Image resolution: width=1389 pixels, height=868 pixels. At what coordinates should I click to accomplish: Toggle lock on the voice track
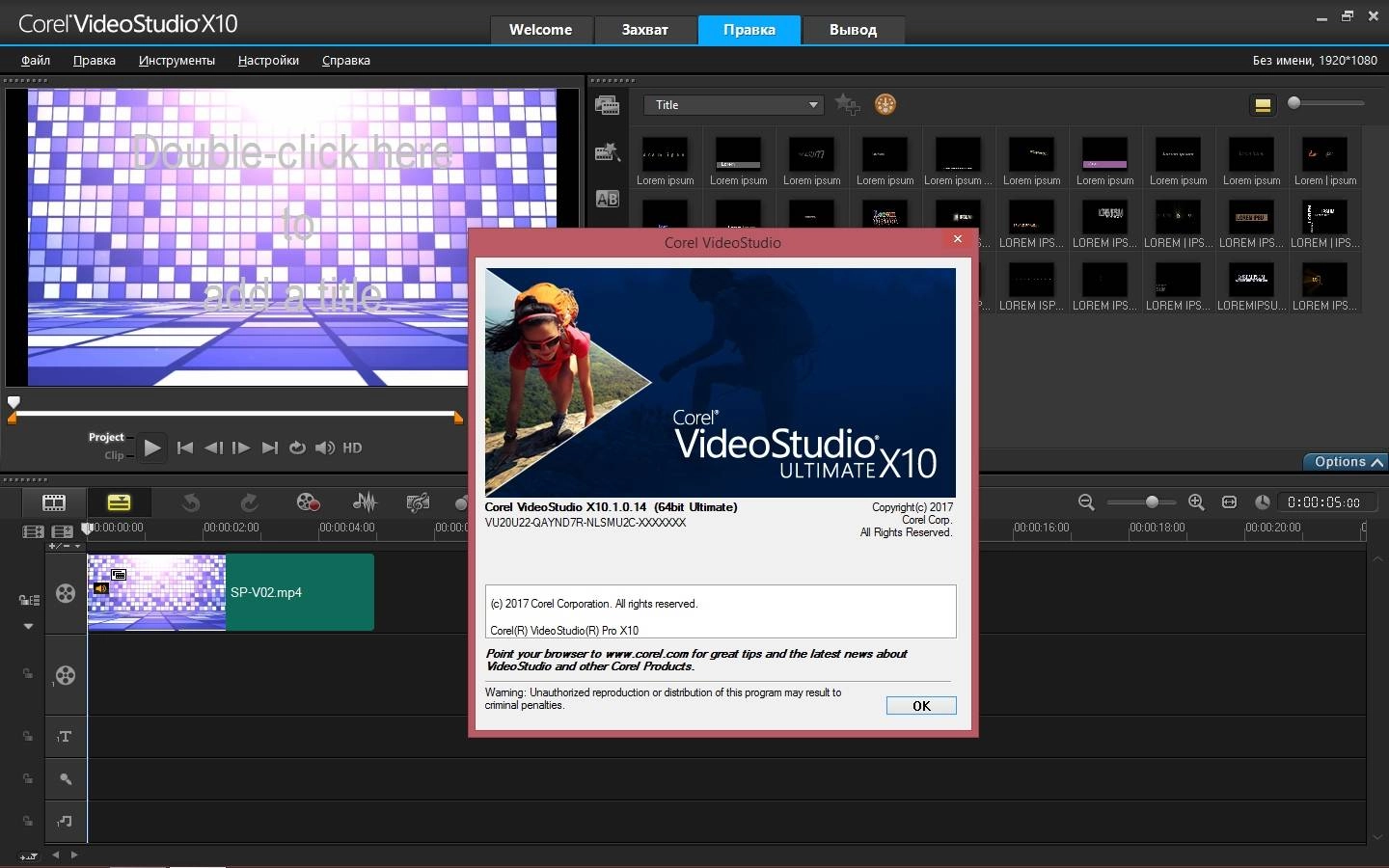click(28, 778)
